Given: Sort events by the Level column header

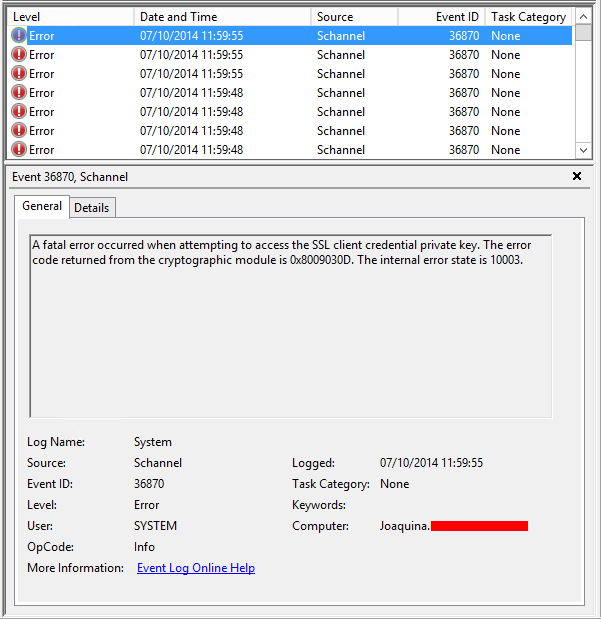Looking at the screenshot, I should [71, 17].
